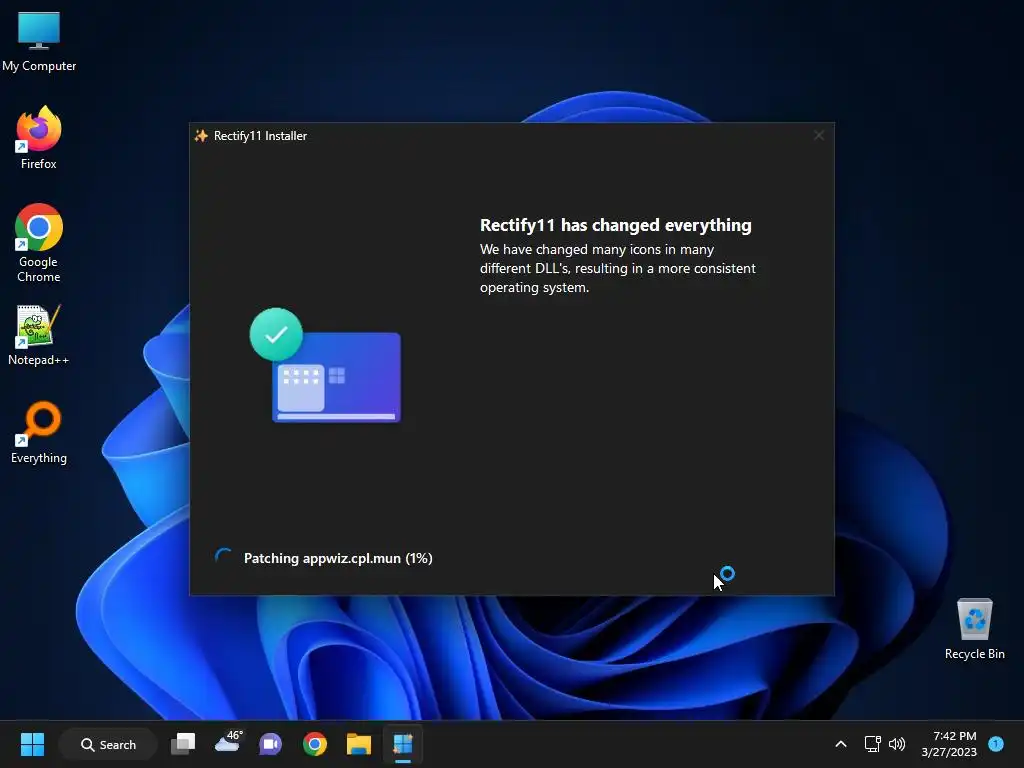
Task: Focus the Rectify11 Installer taskbar button
Action: click(403, 744)
